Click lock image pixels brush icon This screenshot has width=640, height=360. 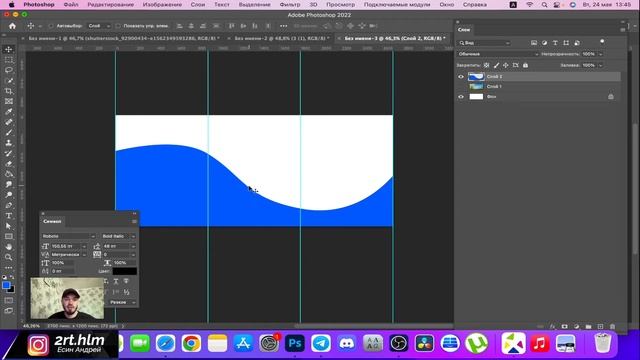tap(496, 65)
